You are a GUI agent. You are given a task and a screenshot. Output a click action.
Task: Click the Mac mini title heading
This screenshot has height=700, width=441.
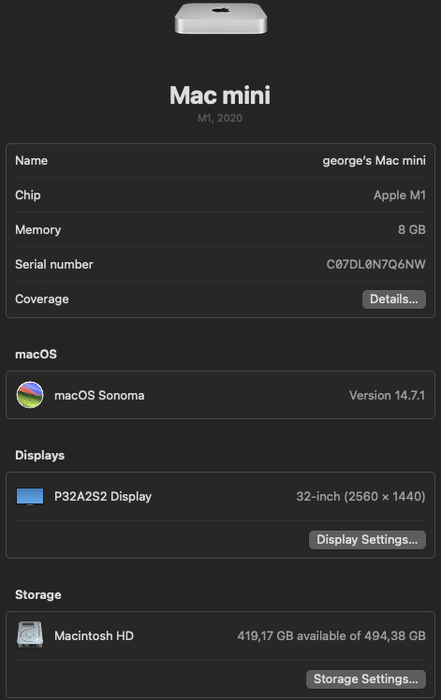(x=220, y=95)
